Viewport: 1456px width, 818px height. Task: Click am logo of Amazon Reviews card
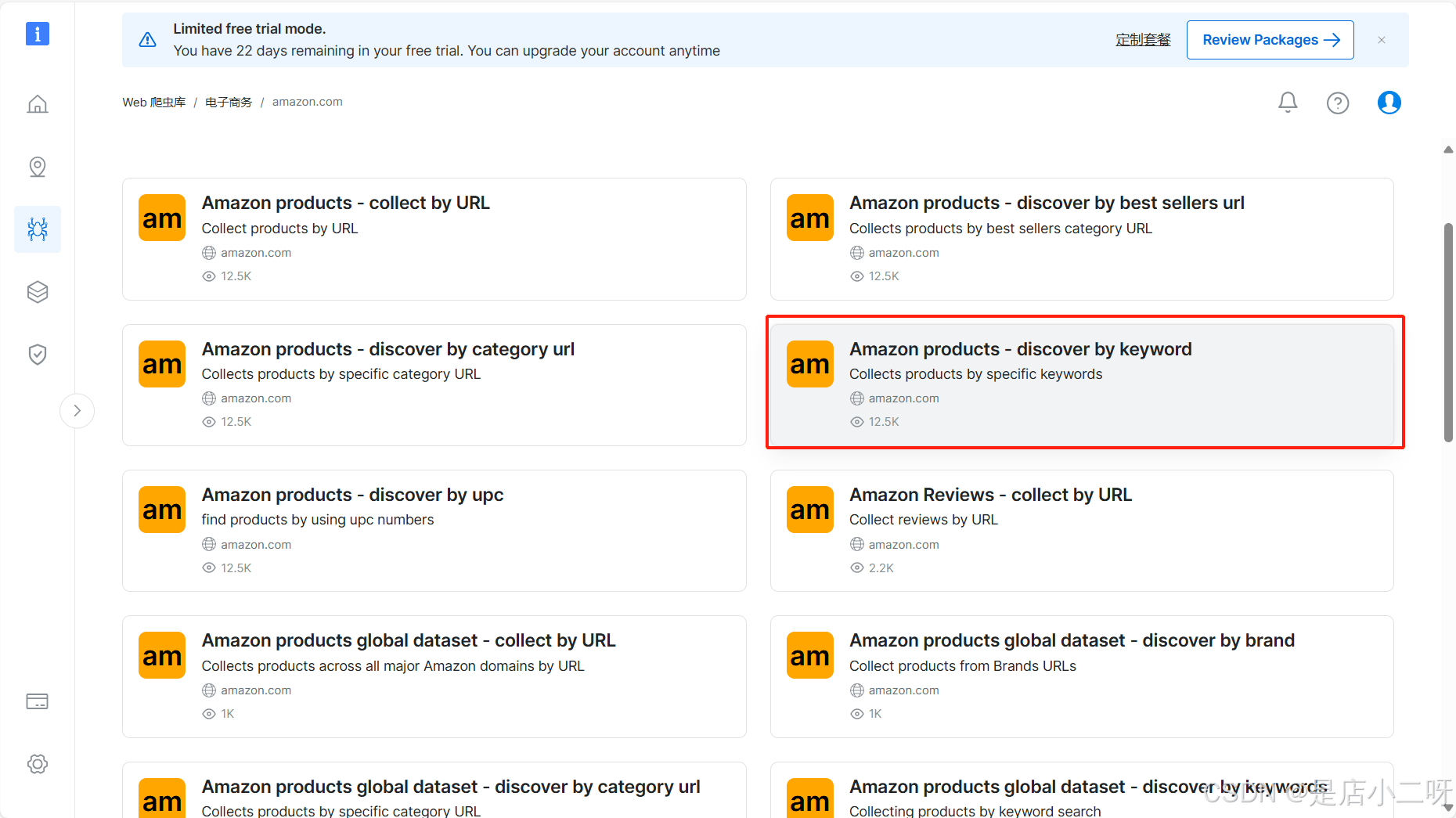(x=809, y=510)
